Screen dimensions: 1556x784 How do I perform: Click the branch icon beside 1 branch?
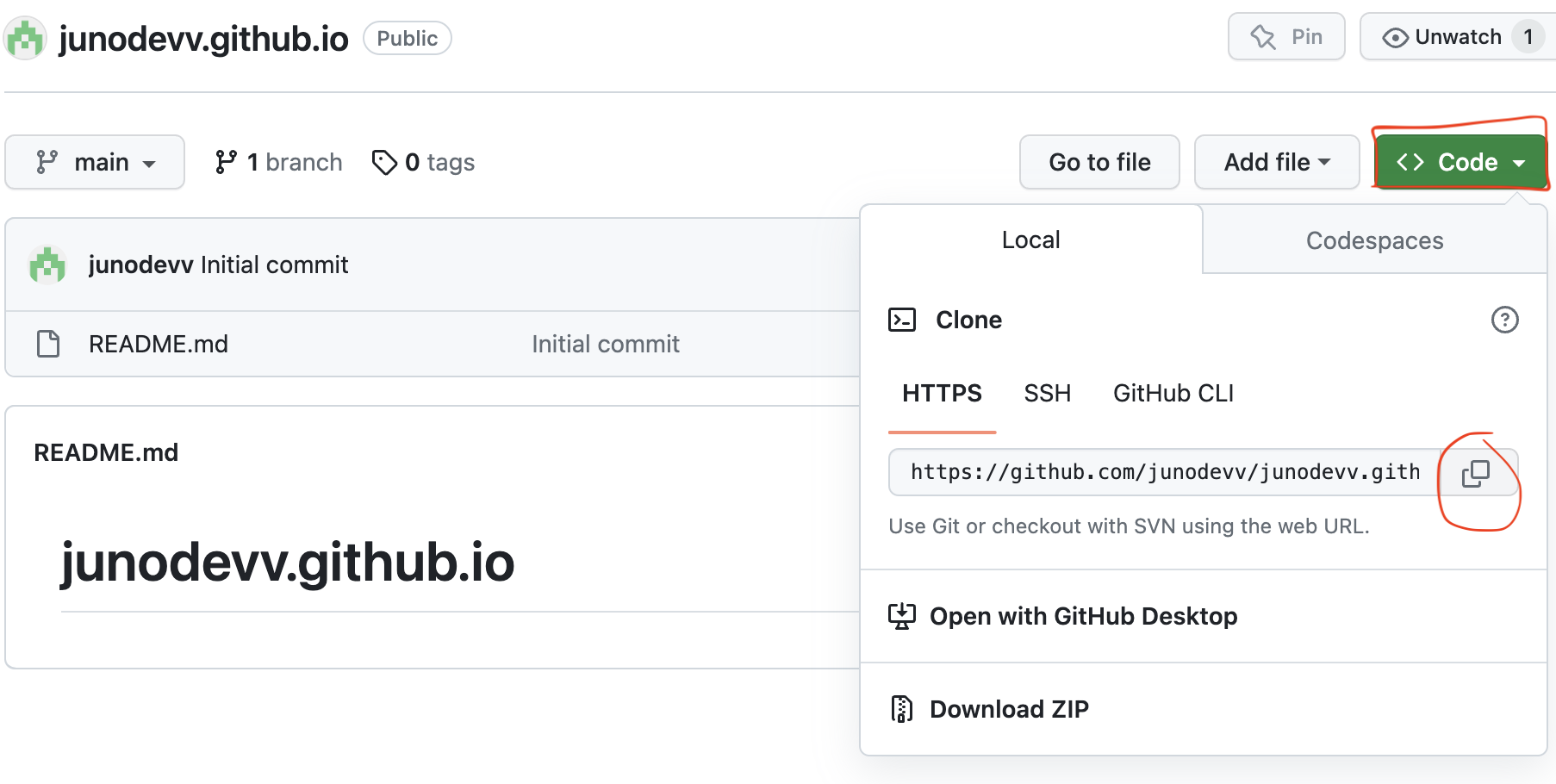(x=226, y=162)
